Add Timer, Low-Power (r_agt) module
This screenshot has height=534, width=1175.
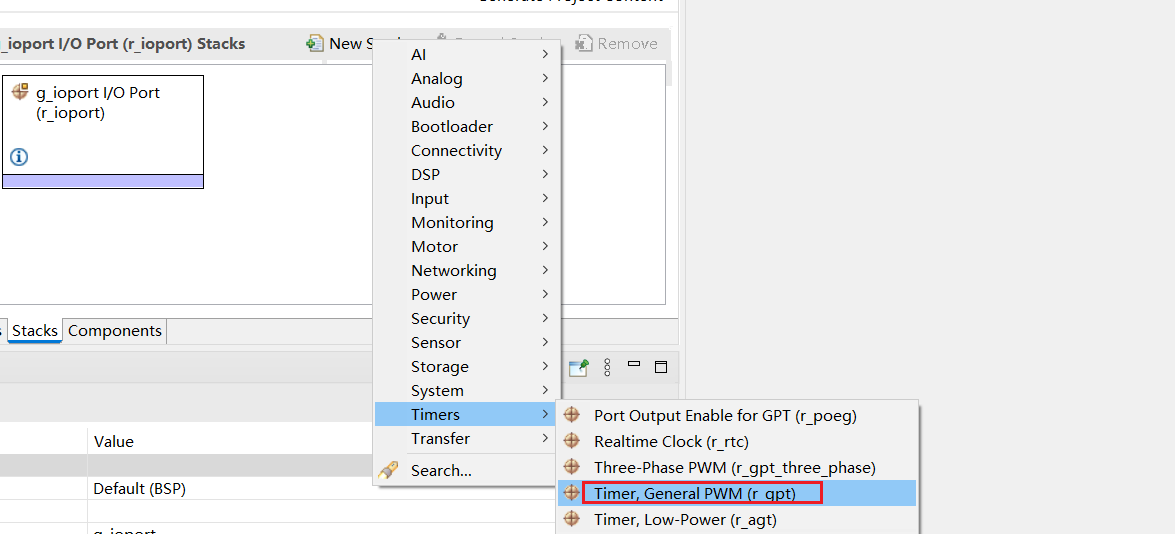point(737,519)
